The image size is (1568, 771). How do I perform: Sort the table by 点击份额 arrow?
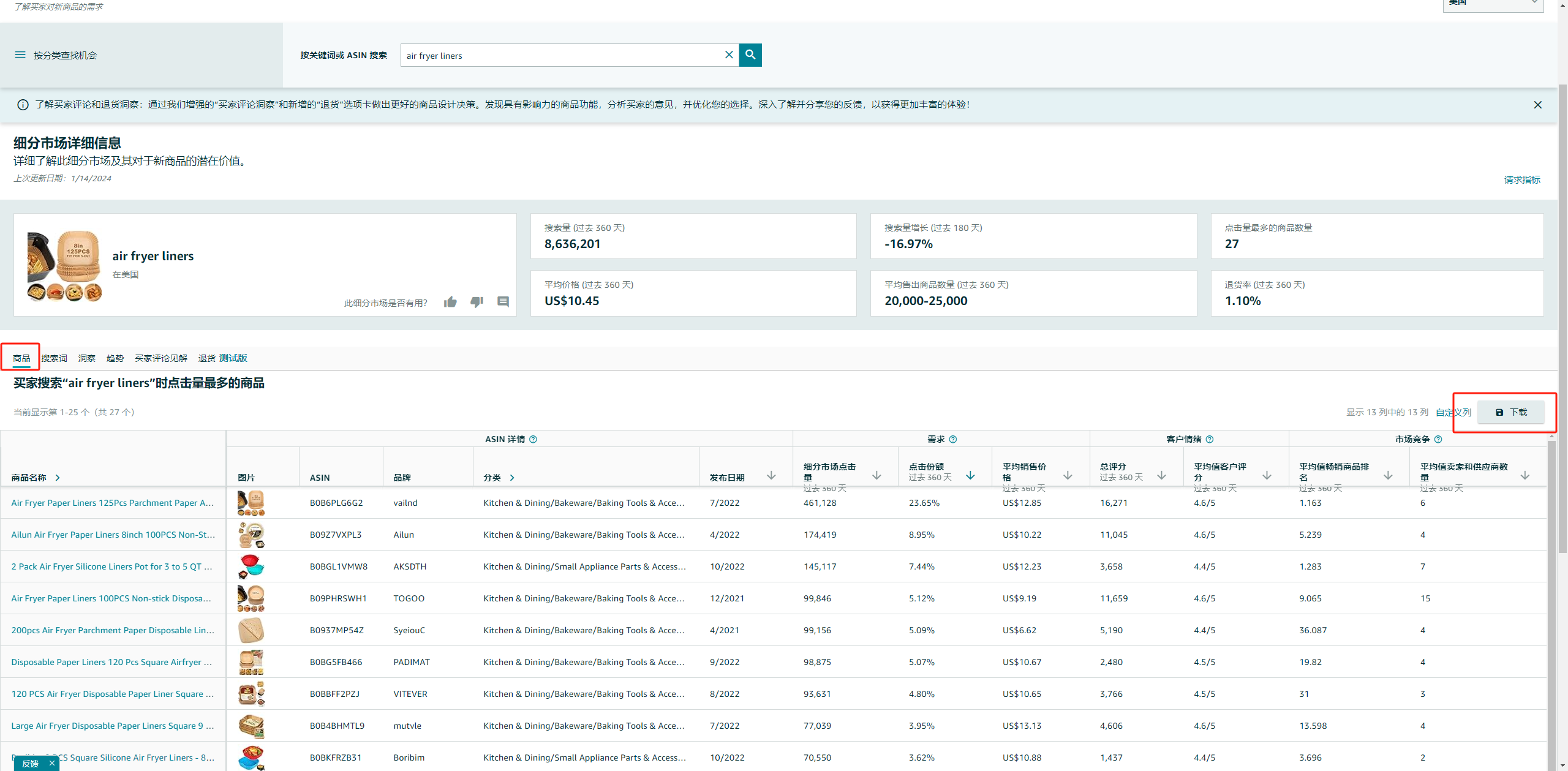(x=970, y=475)
